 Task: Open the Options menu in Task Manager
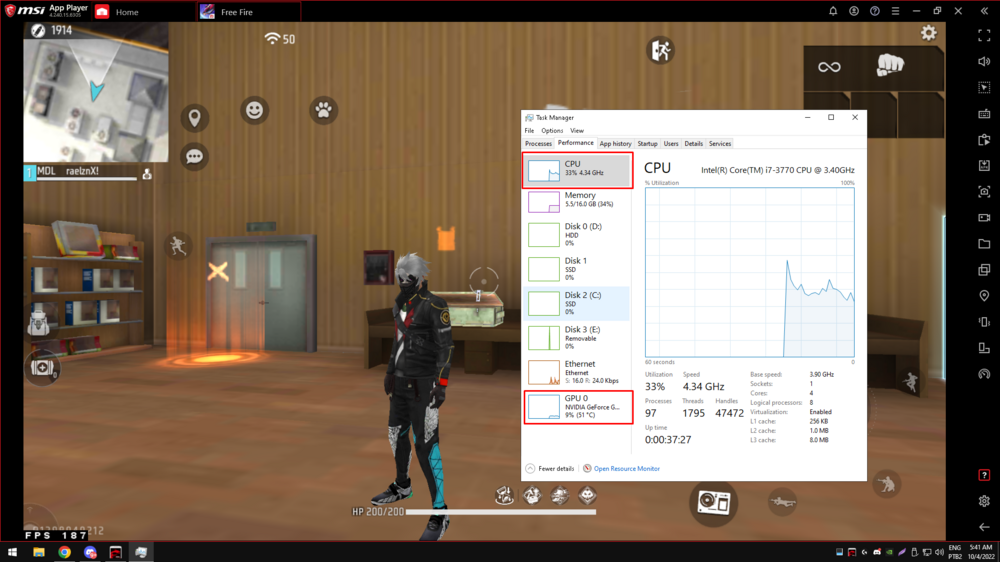(552, 131)
